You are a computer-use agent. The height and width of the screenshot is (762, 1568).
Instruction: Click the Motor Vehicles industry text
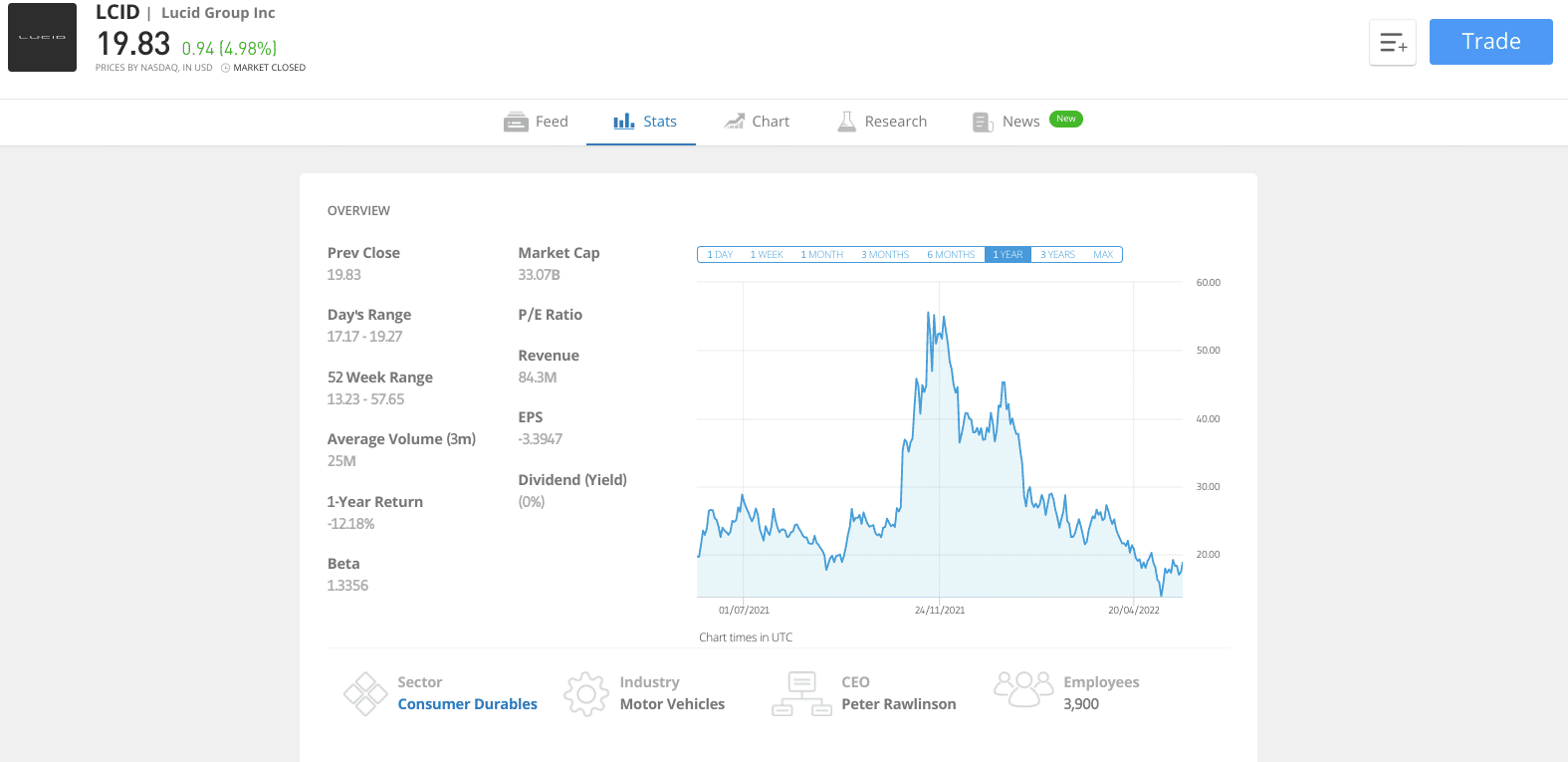672,704
